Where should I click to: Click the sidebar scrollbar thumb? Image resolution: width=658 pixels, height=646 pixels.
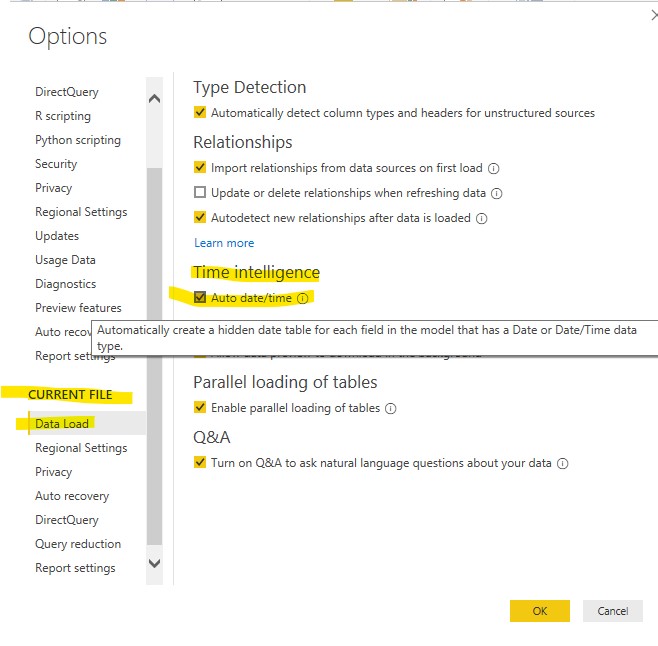pos(154,356)
